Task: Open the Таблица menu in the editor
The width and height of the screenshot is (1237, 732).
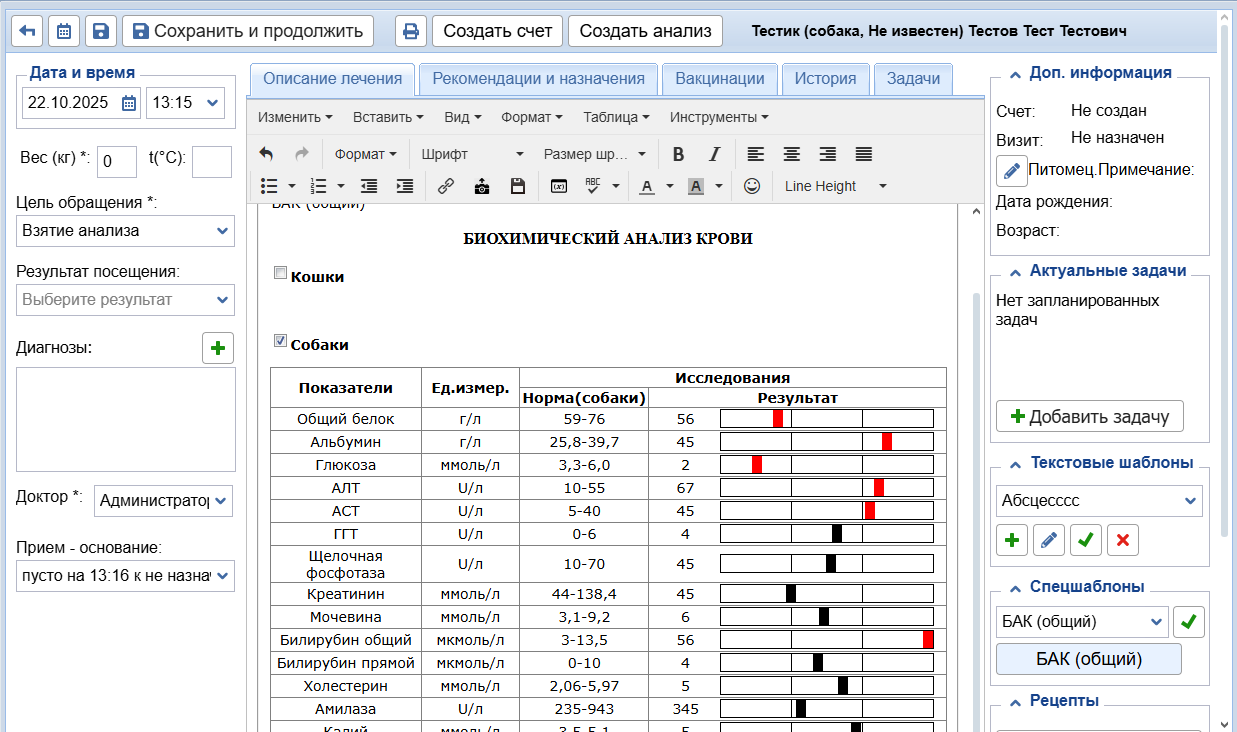Action: point(616,117)
